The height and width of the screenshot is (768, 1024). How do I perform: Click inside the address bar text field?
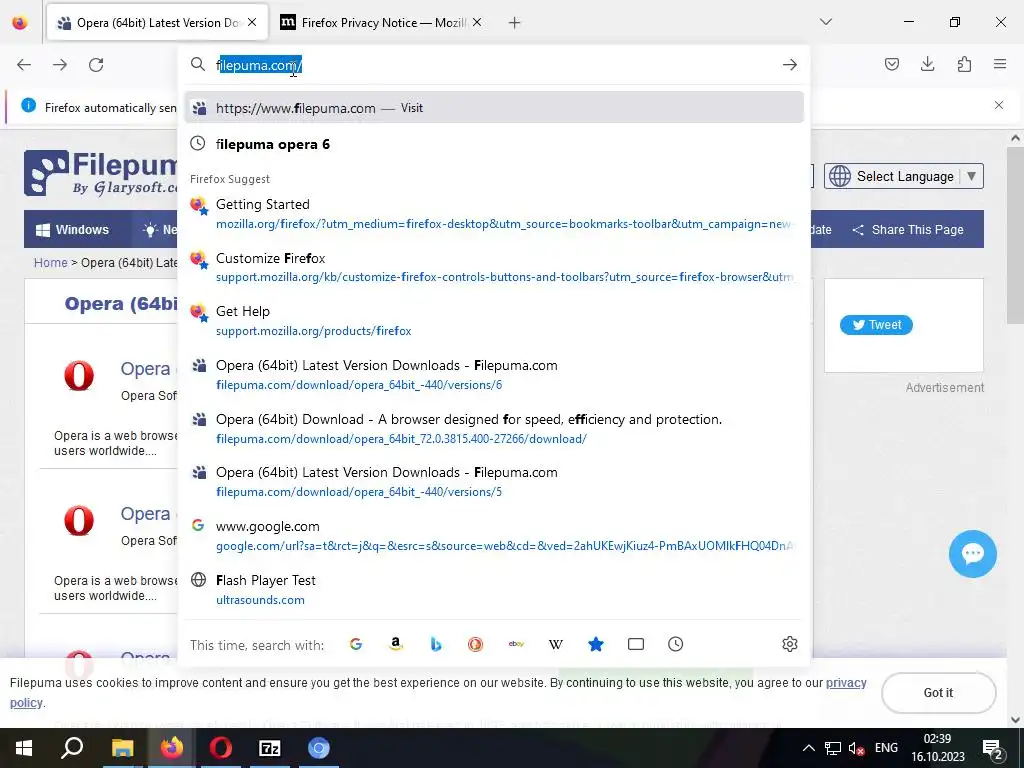click(493, 65)
